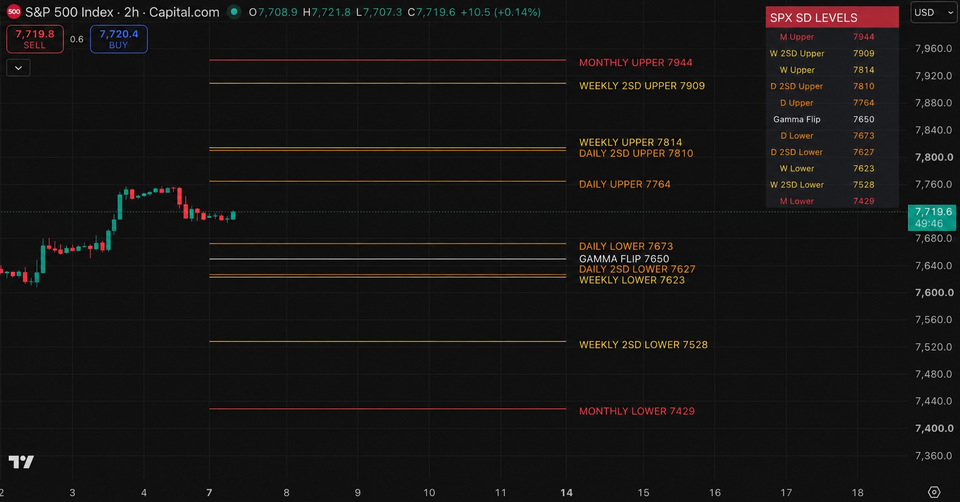This screenshot has width=960, height=502.
Task: Click the S&P 500 red logo icon
Action: pos(13,12)
